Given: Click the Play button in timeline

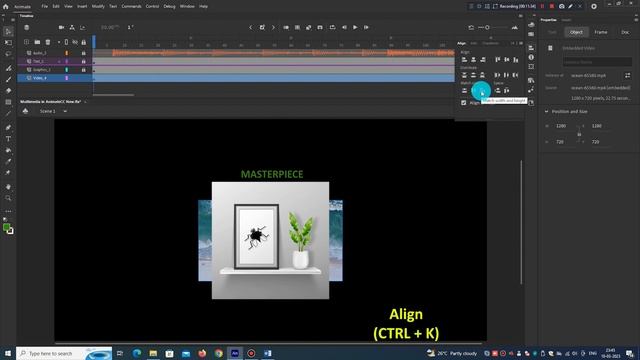Looking at the screenshot, I should pos(355,27).
